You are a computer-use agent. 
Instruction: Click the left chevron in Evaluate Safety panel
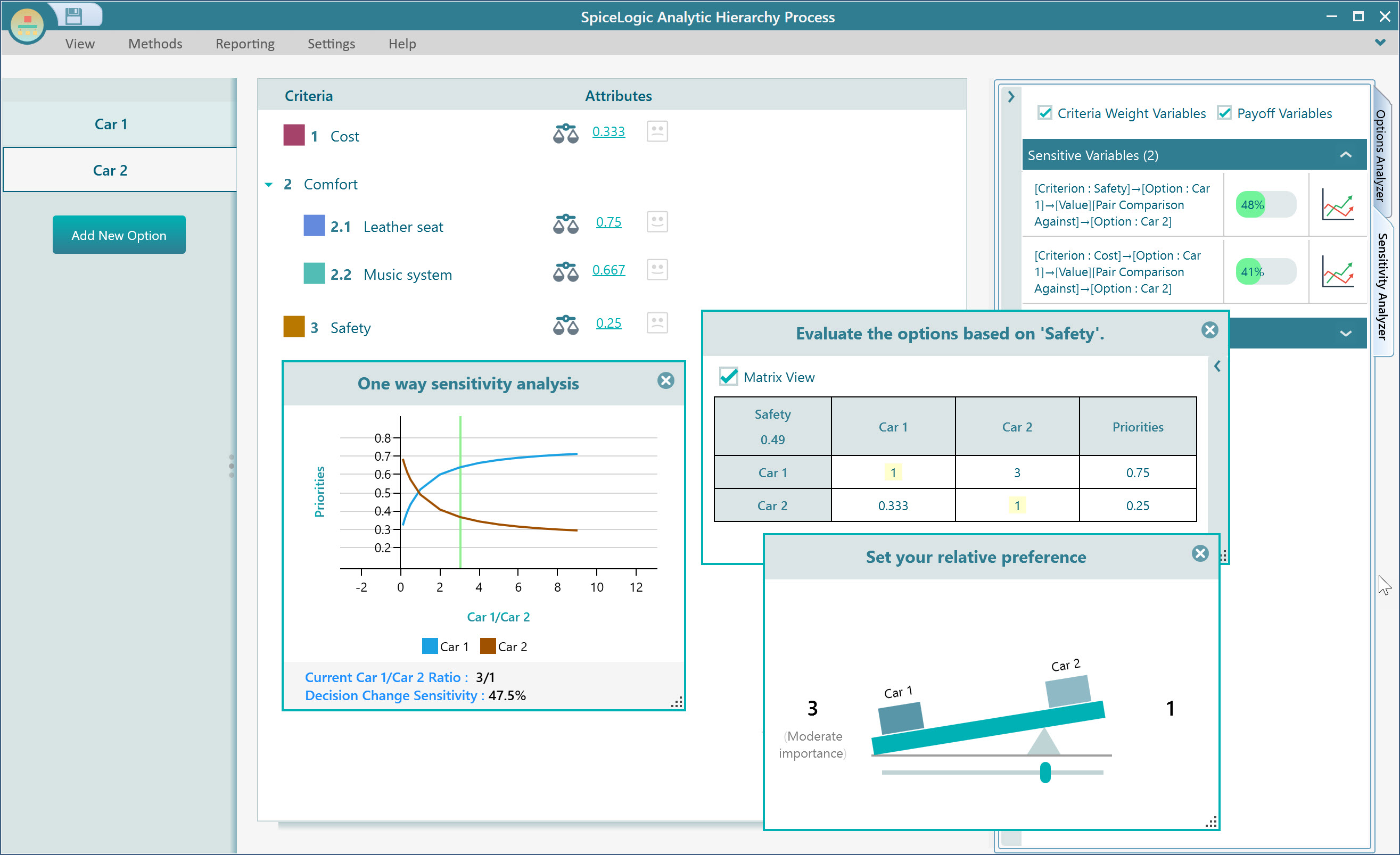[1217, 366]
